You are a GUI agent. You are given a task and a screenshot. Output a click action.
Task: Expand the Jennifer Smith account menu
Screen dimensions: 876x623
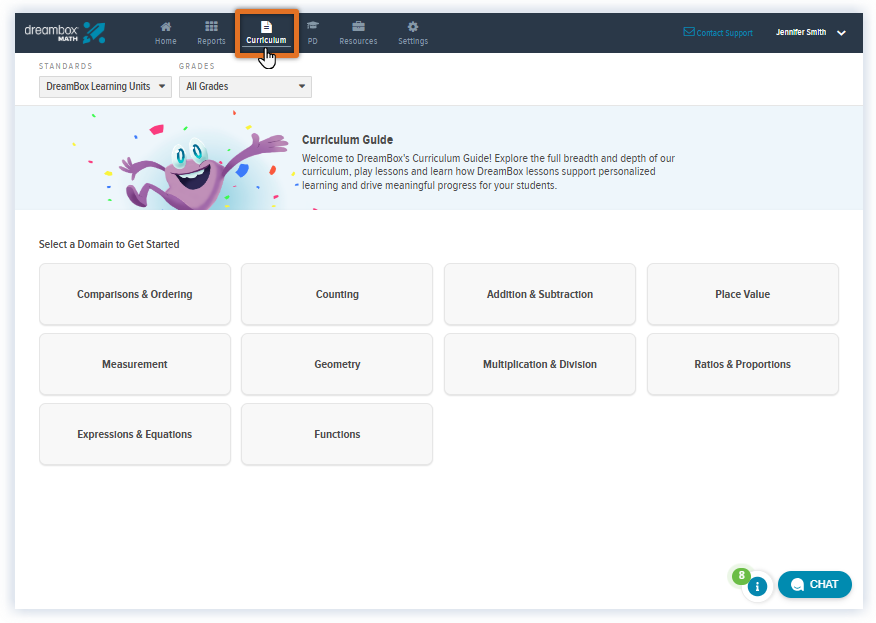click(812, 32)
